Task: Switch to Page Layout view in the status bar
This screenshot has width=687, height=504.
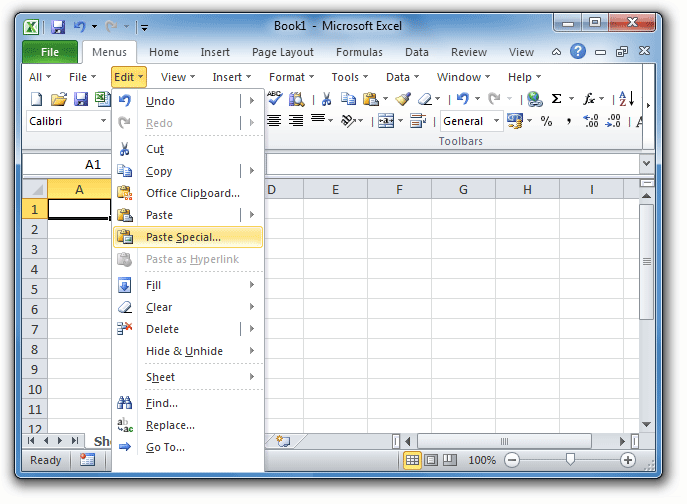Action: point(431,460)
